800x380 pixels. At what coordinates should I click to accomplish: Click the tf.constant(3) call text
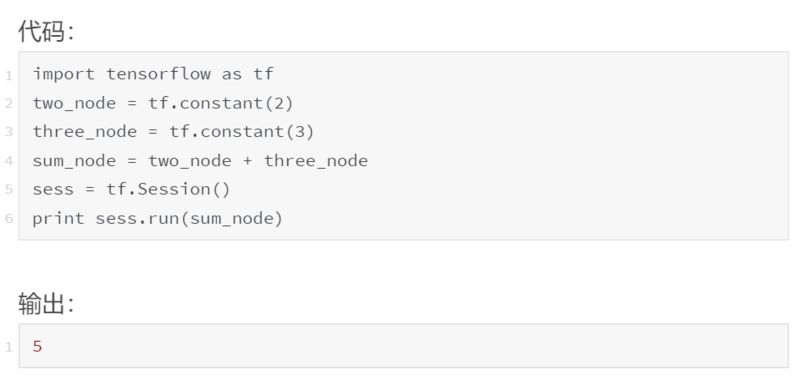(242, 132)
